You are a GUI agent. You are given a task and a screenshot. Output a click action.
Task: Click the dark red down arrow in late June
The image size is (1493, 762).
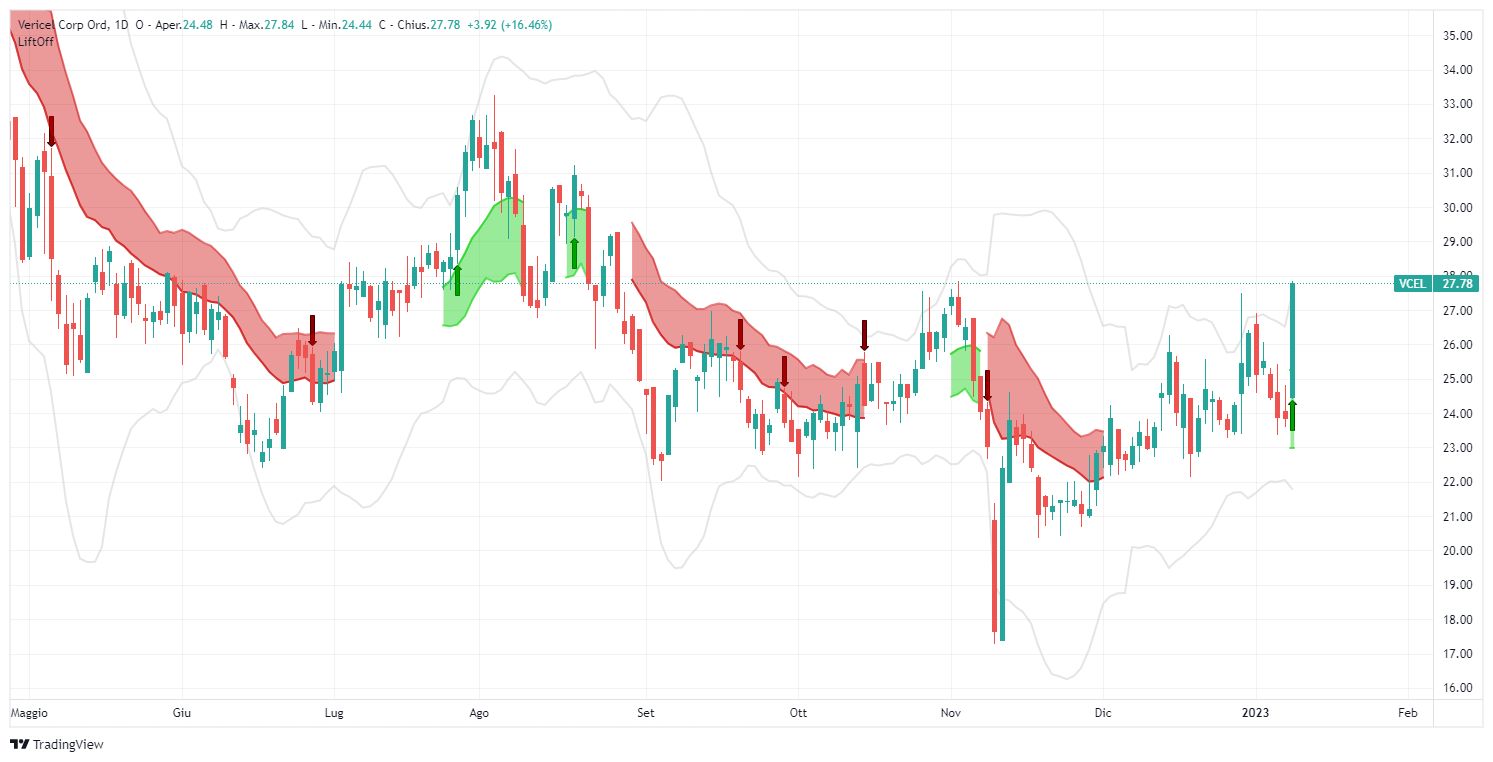pos(312,331)
